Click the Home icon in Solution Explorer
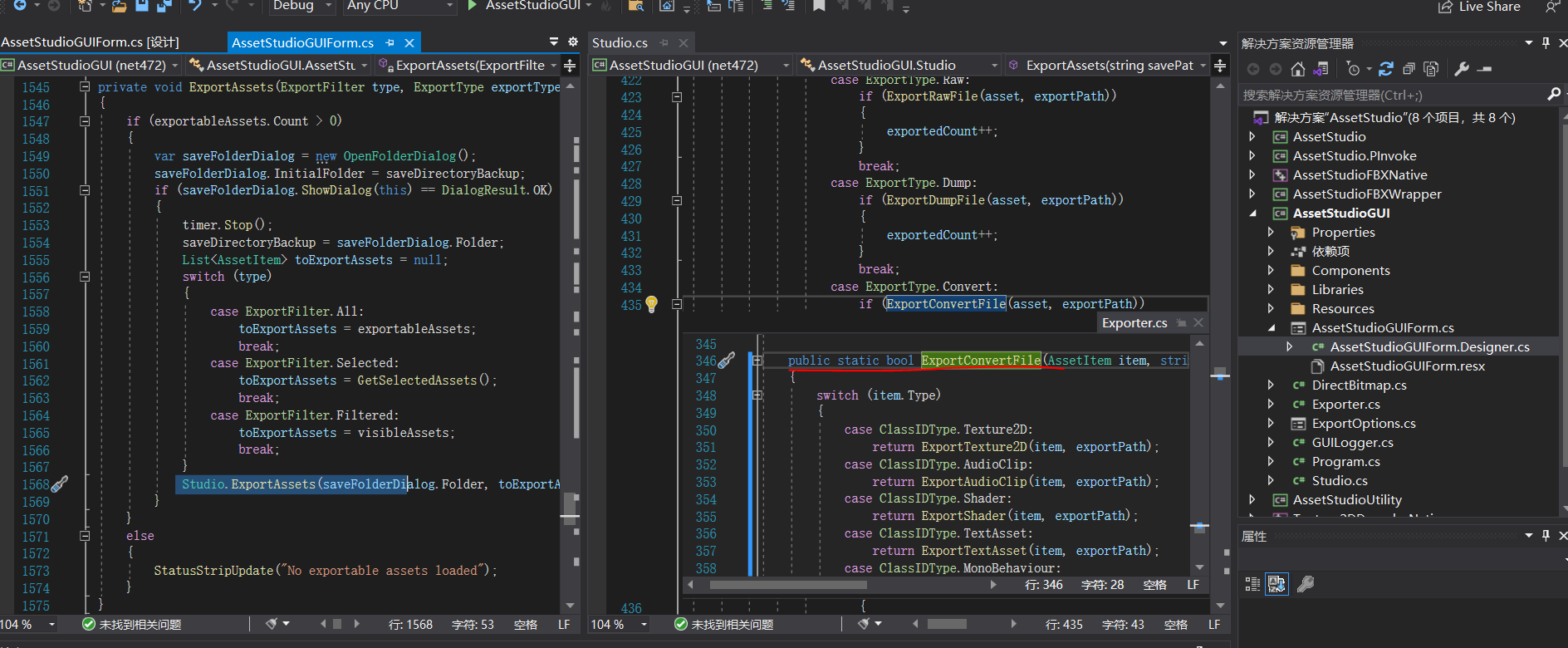This screenshot has height=648, width=1568. click(1298, 69)
